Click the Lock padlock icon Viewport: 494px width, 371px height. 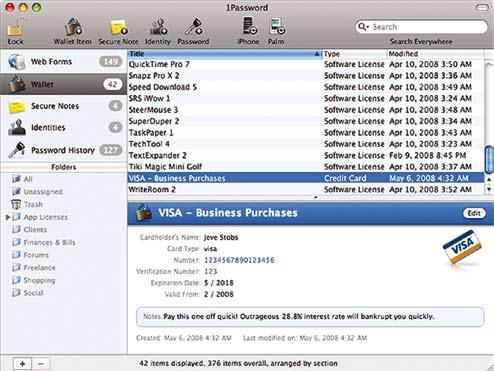click(x=15, y=27)
